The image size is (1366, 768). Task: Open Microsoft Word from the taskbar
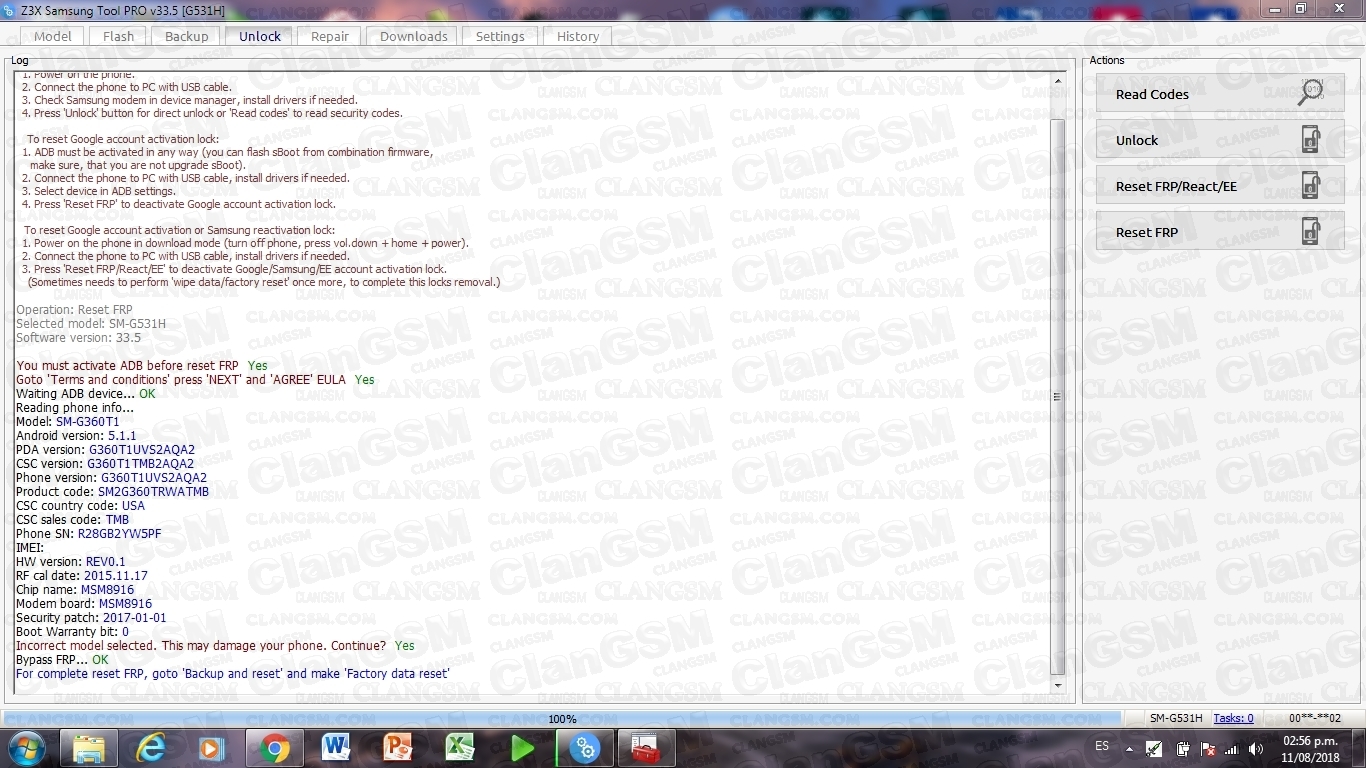click(336, 748)
